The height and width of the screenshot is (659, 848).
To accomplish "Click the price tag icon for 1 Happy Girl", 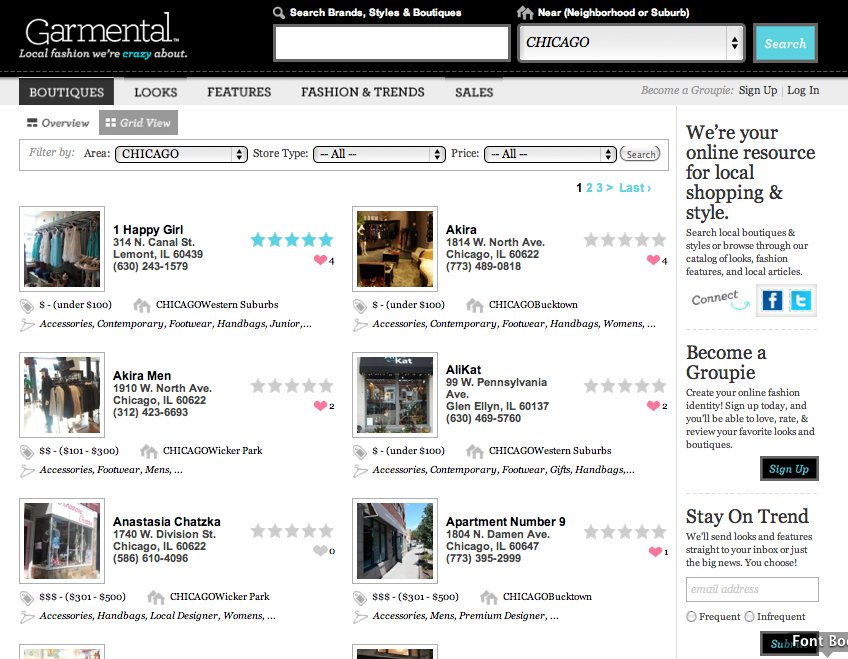I will [x=26, y=306].
